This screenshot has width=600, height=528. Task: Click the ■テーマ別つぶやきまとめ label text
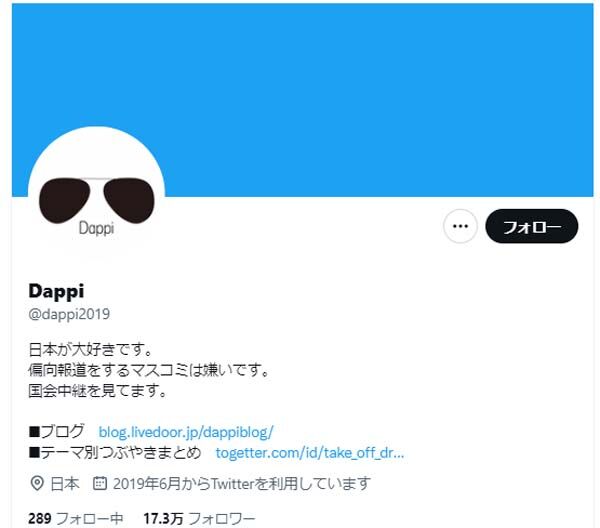coord(115,452)
